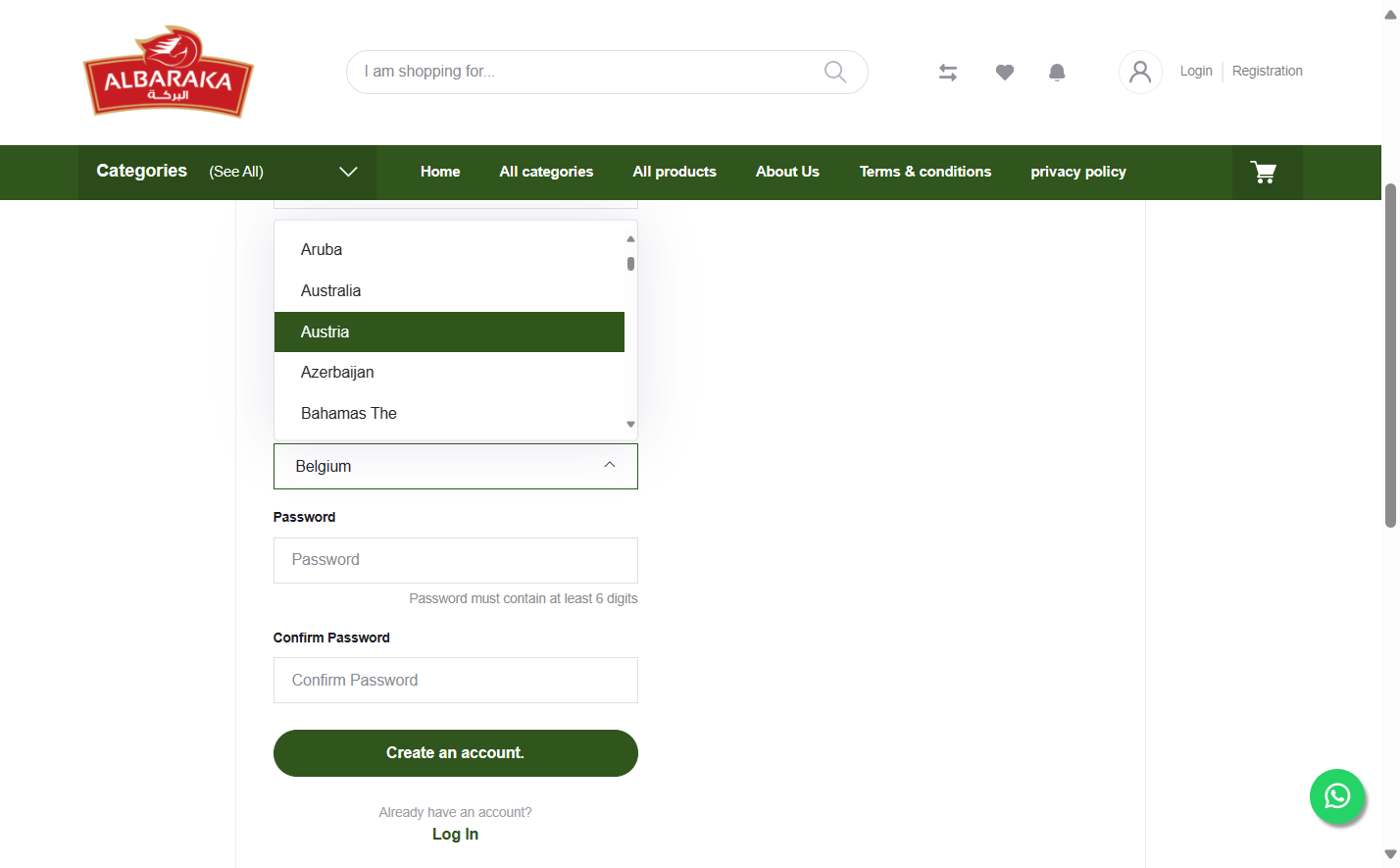Open the notifications bell icon

click(x=1057, y=73)
